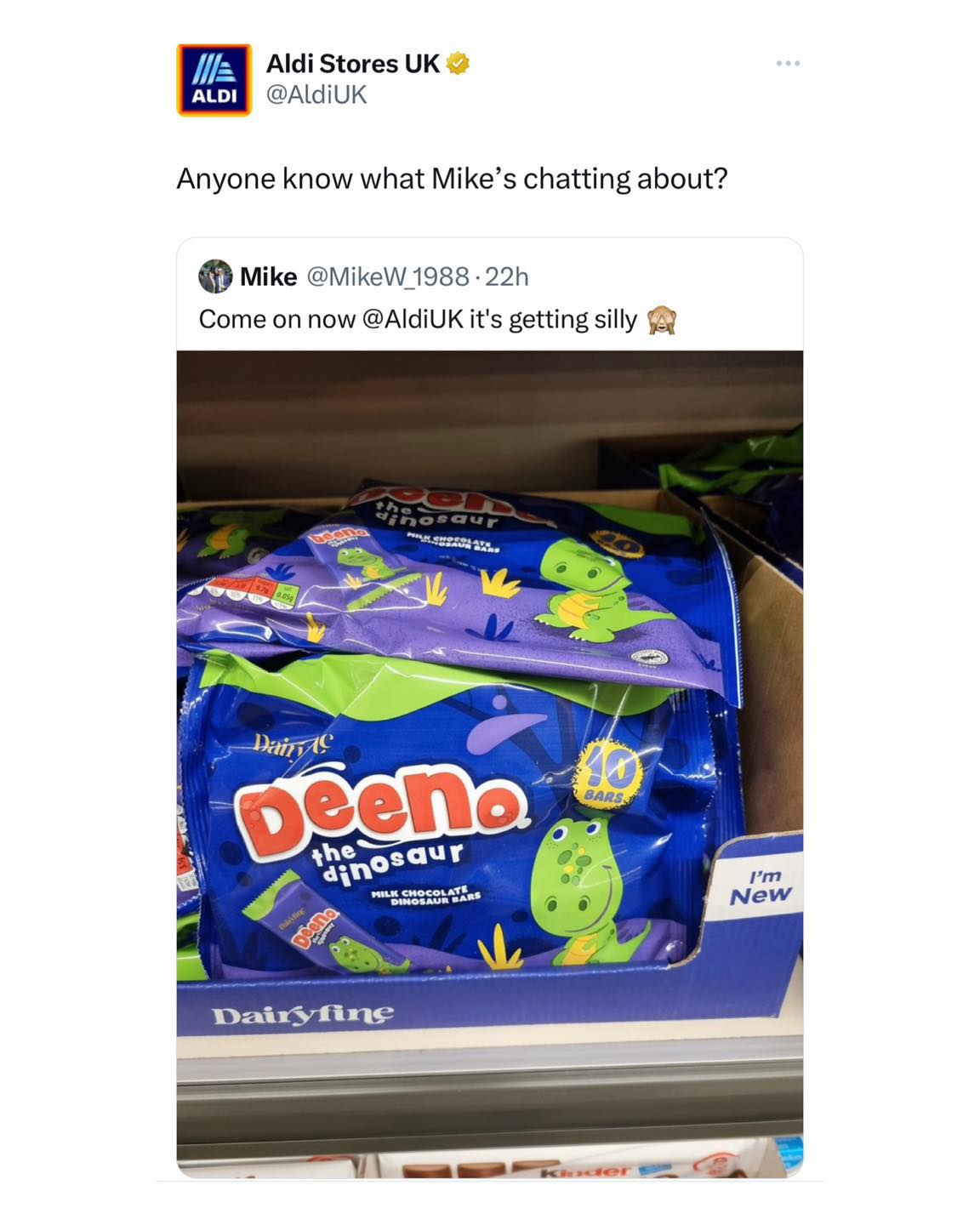Open the @AldiUK handle under the name
The width and height of the screenshot is (980, 1225).
click(316, 94)
